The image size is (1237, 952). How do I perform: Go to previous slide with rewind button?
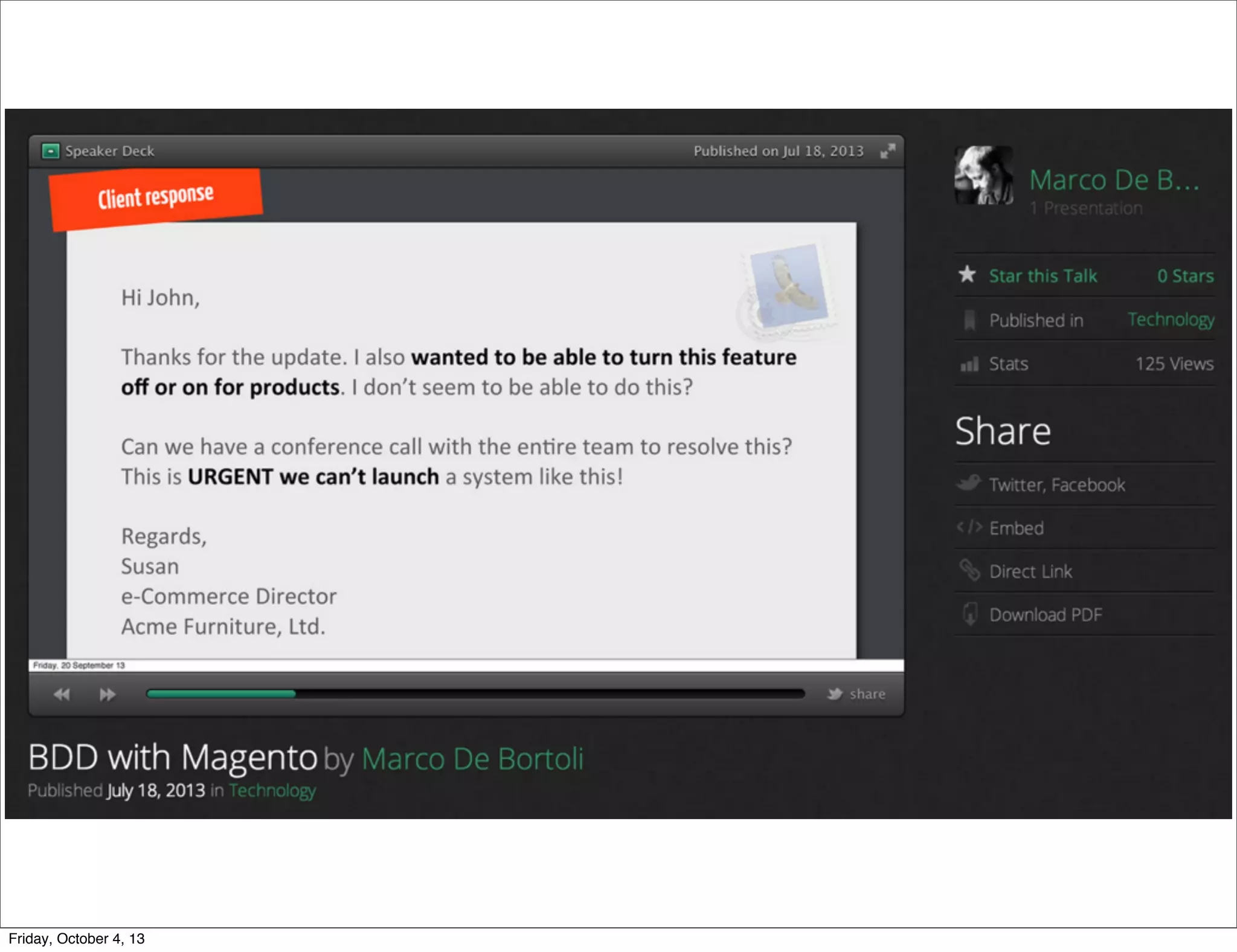[62, 694]
